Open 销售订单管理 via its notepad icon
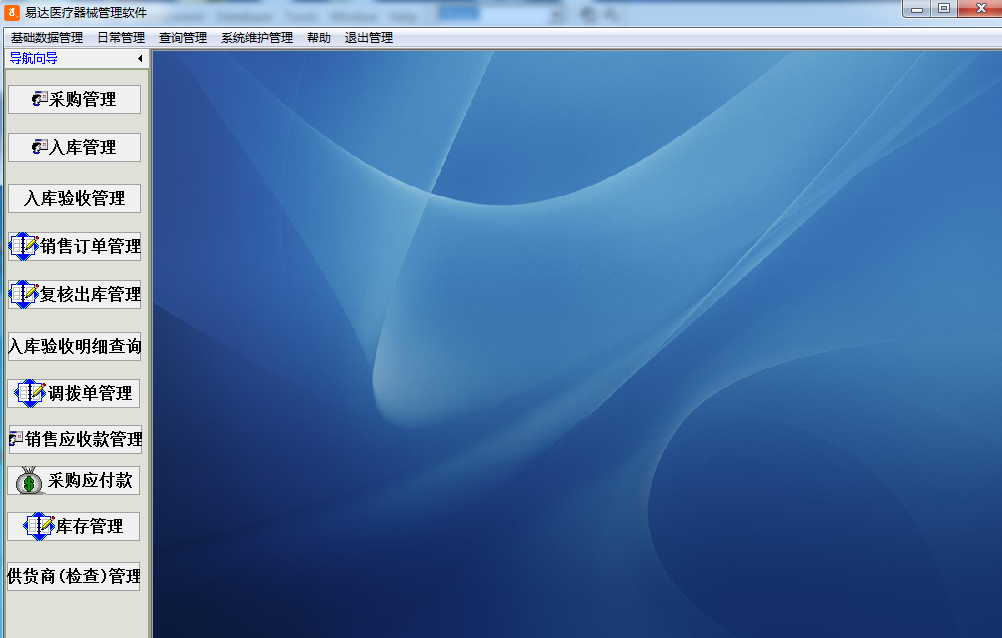The image size is (1002, 638). point(24,246)
